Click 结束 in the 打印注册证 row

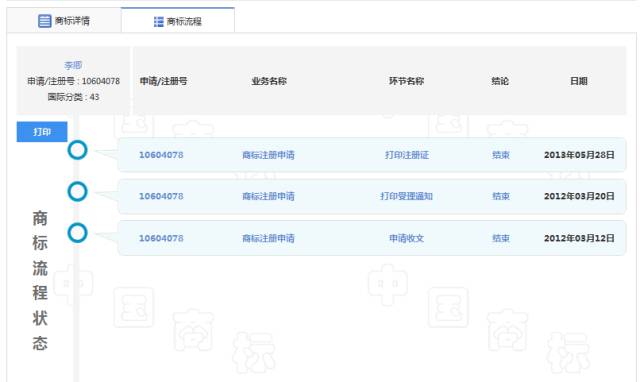[x=501, y=155]
